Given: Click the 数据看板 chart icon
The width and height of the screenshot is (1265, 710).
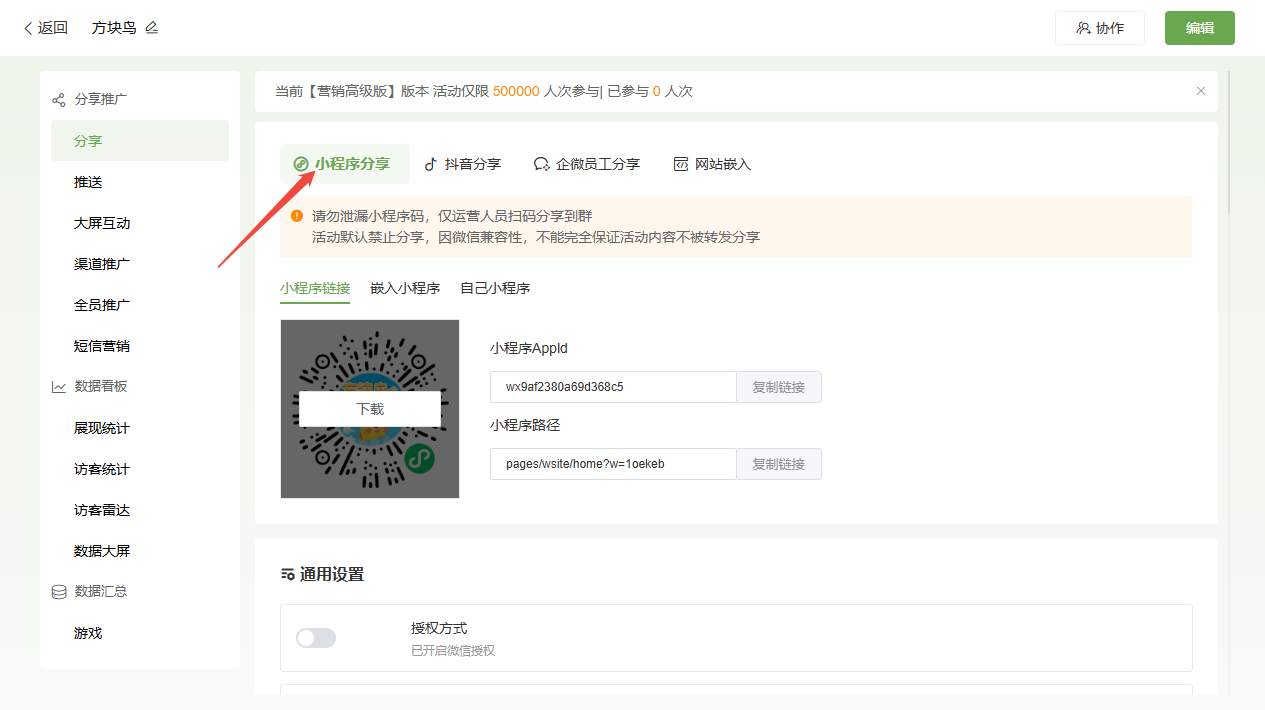Looking at the screenshot, I should pos(59,387).
